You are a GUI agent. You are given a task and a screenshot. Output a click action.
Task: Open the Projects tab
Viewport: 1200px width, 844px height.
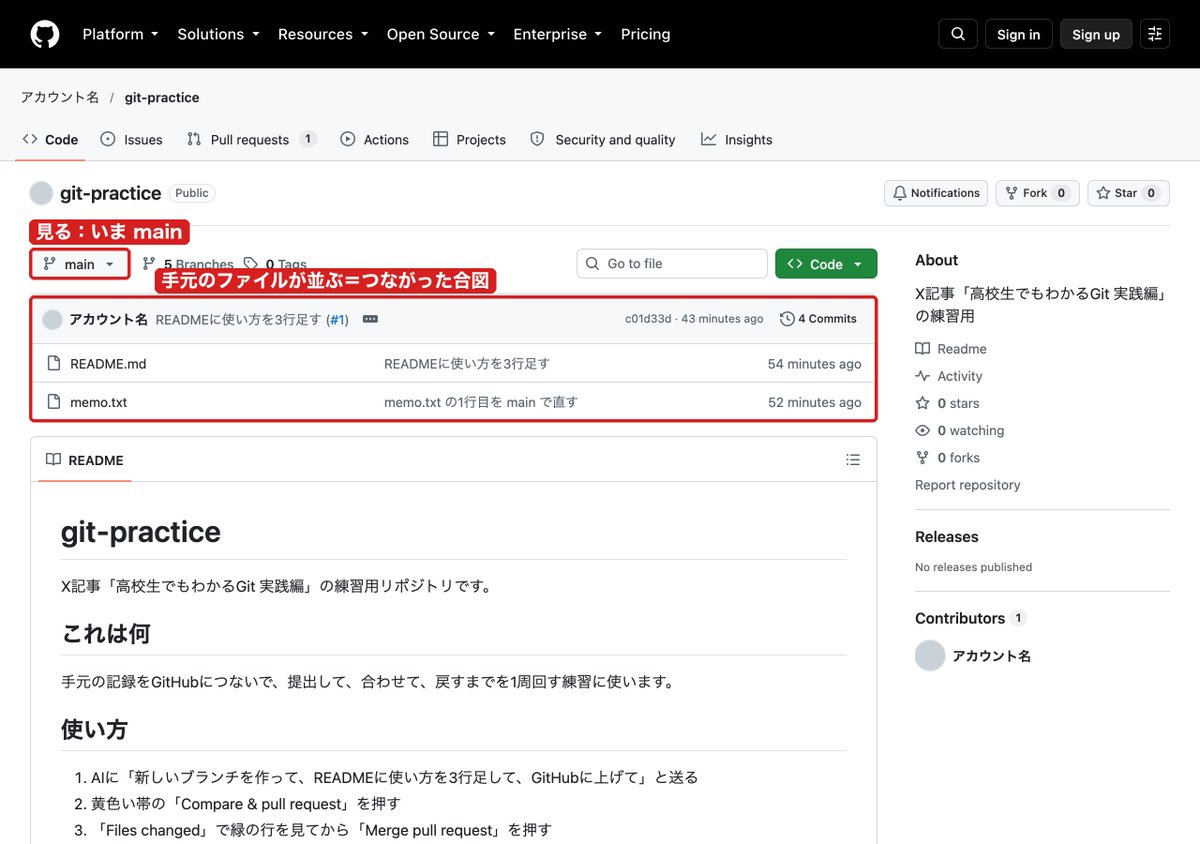469,140
